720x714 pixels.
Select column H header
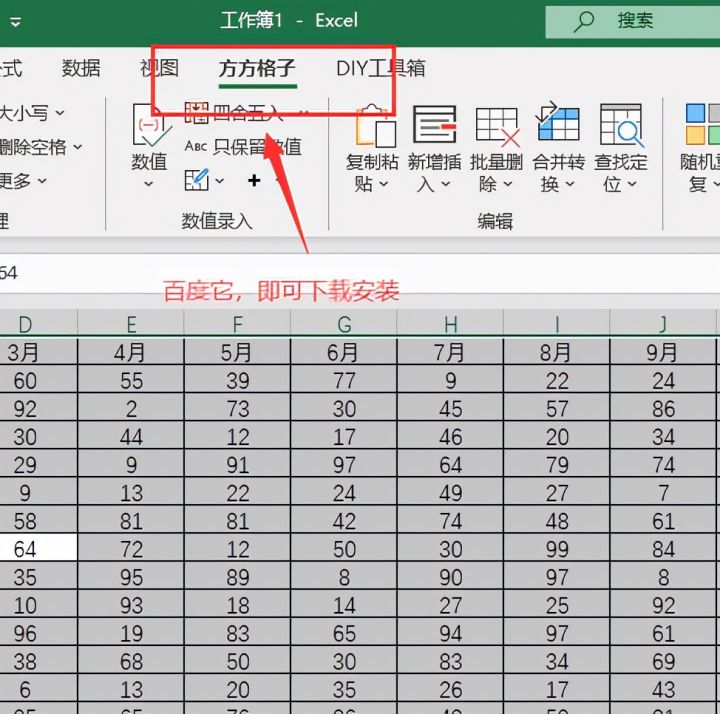click(450, 324)
